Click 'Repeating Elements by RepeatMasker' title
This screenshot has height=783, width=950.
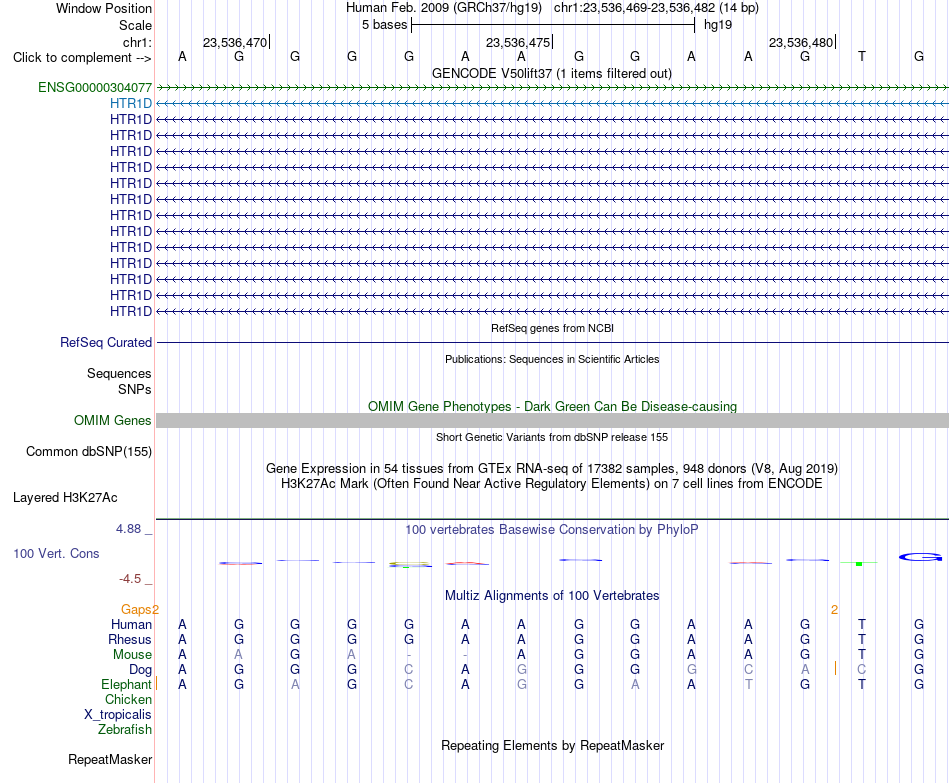[x=552, y=745]
